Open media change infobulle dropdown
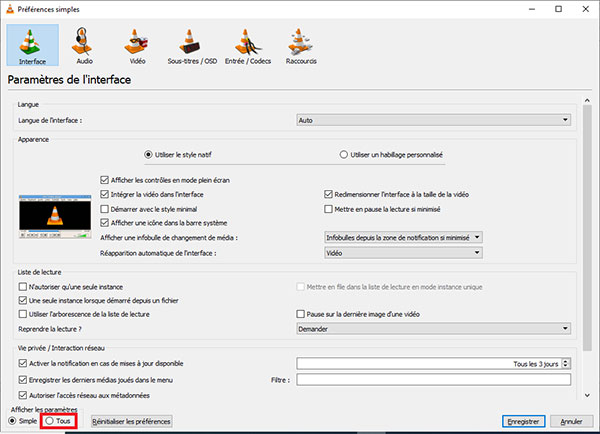This screenshot has height=434, width=600. pos(403,237)
